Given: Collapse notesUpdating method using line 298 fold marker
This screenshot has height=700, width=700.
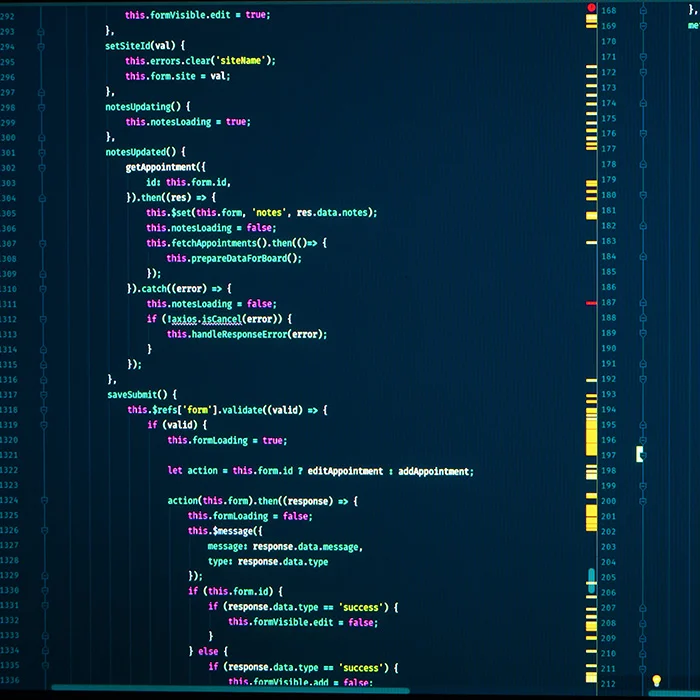Looking at the screenshot, I should point(41,106).
